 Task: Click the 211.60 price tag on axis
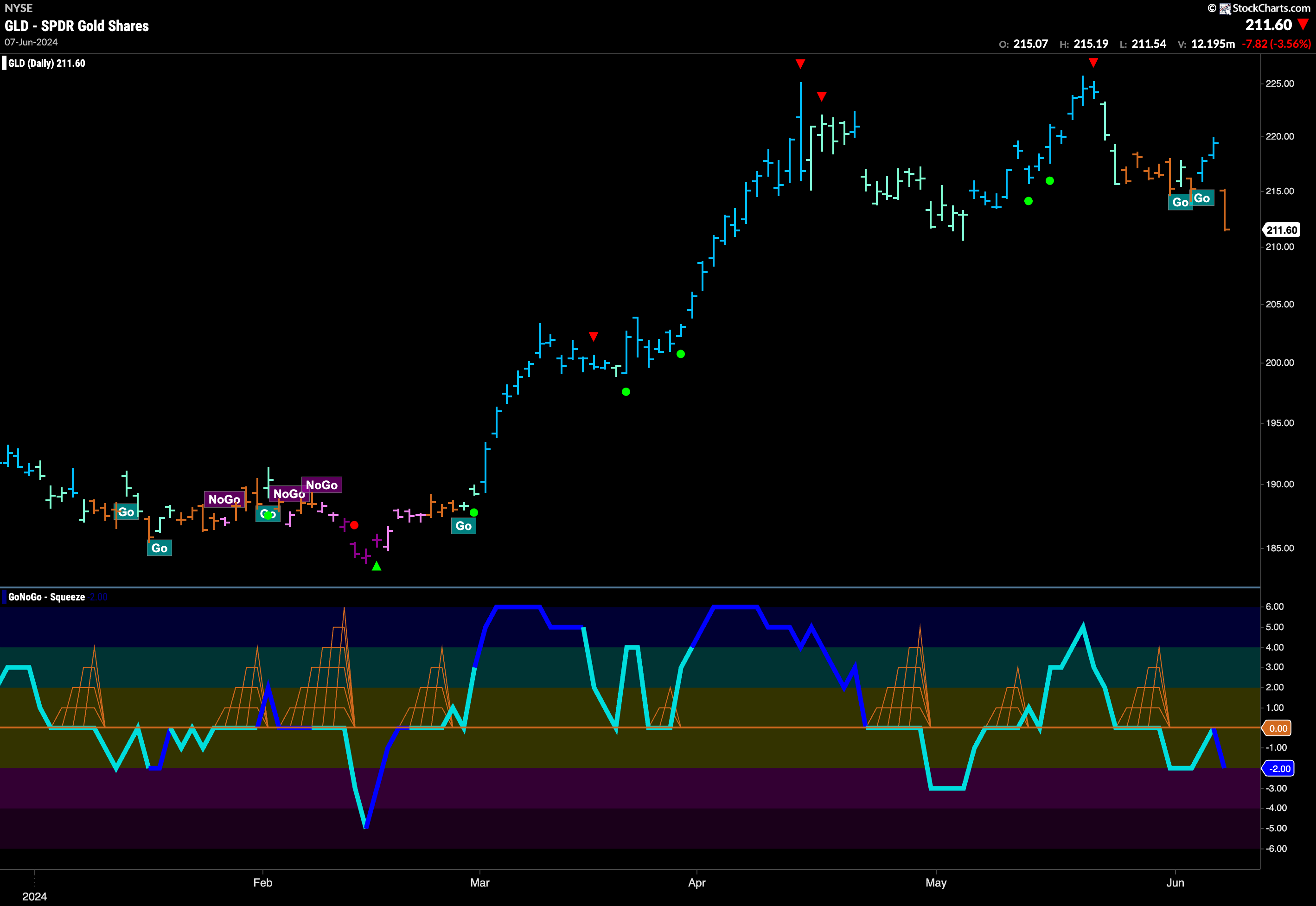pyautogui.click(x=1281, y=230)
